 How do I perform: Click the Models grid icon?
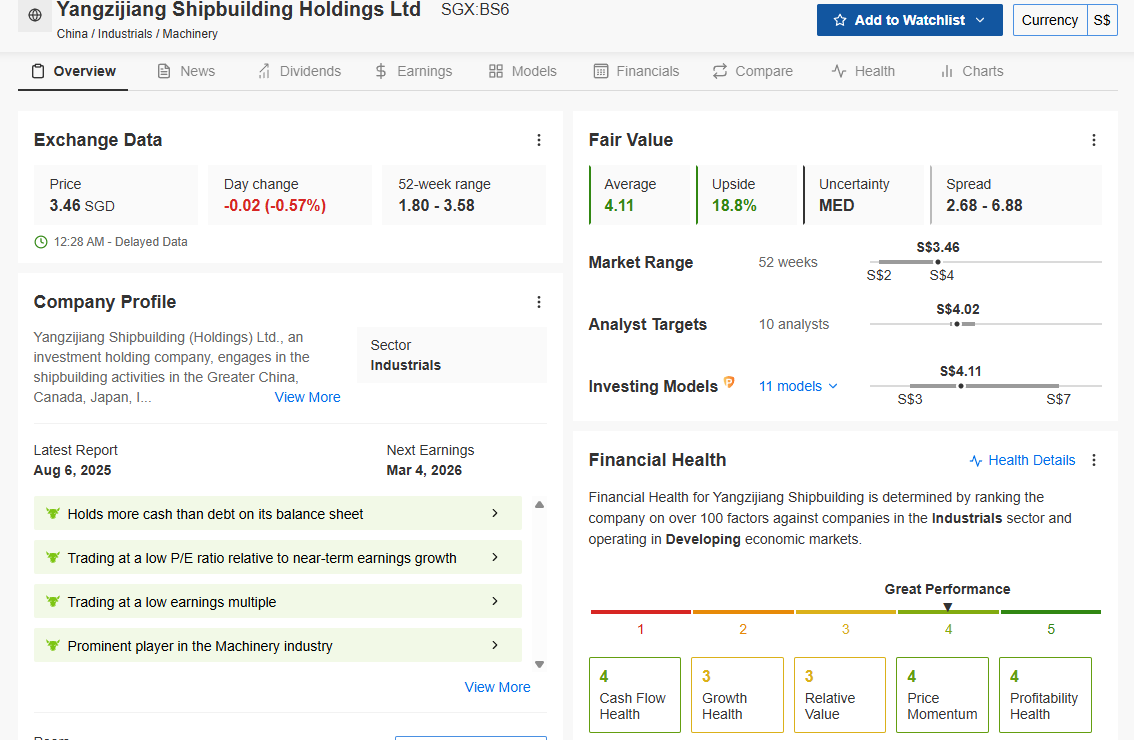tap(495, 71)
